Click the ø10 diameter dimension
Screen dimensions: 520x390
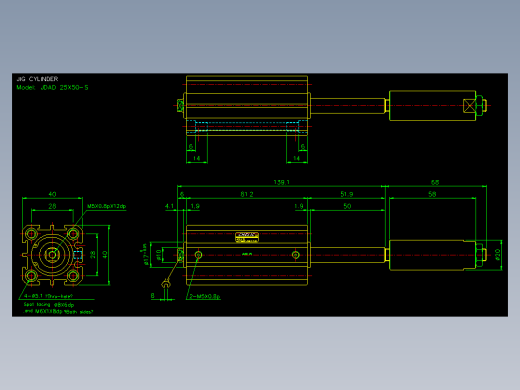coord(159,255)
